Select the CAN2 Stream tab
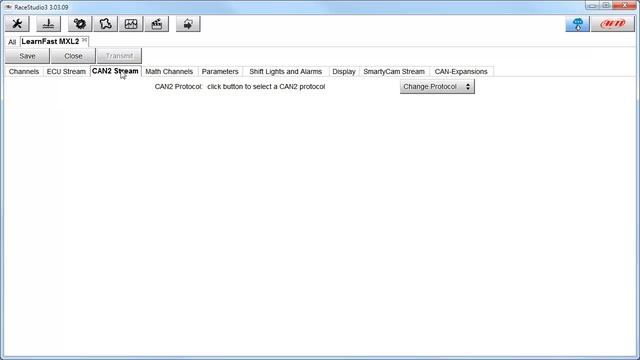 (x=116, y=71)
